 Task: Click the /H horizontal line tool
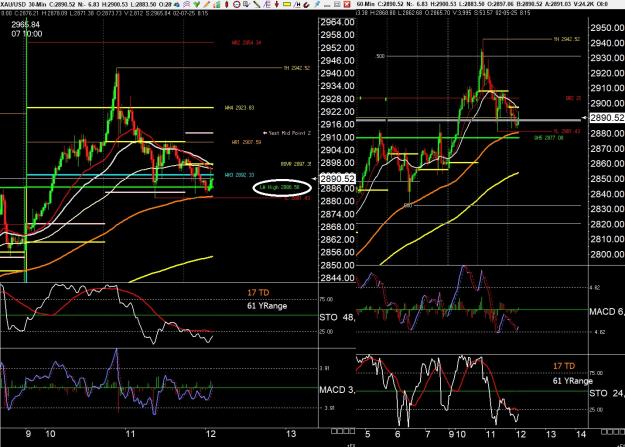point(297,4)
